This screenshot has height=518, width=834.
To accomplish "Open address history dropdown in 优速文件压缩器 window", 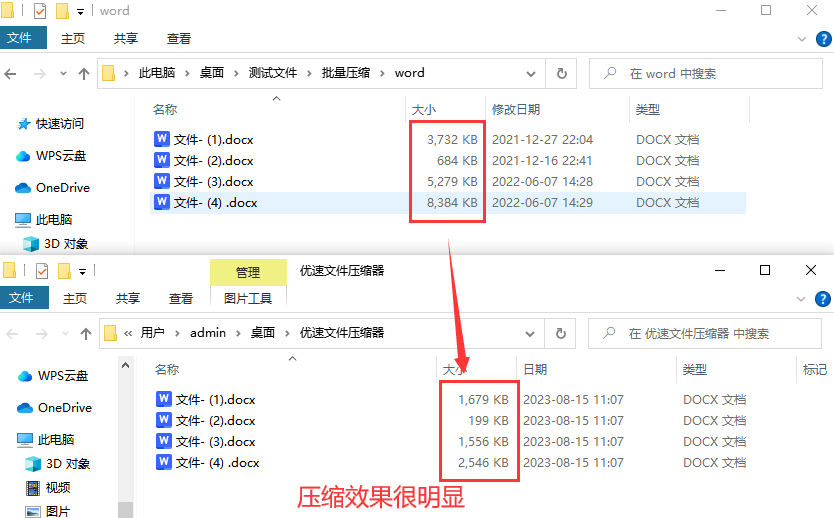I will tap(530, 333).
